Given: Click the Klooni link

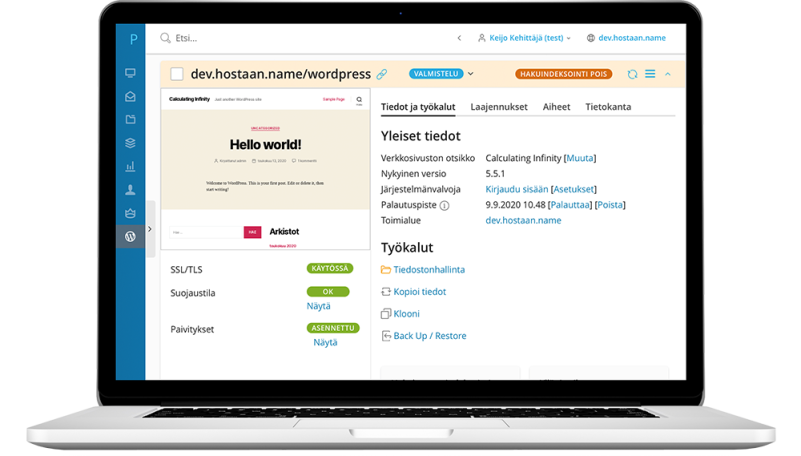Looking at the screenshot, I should tap(406, 314).
